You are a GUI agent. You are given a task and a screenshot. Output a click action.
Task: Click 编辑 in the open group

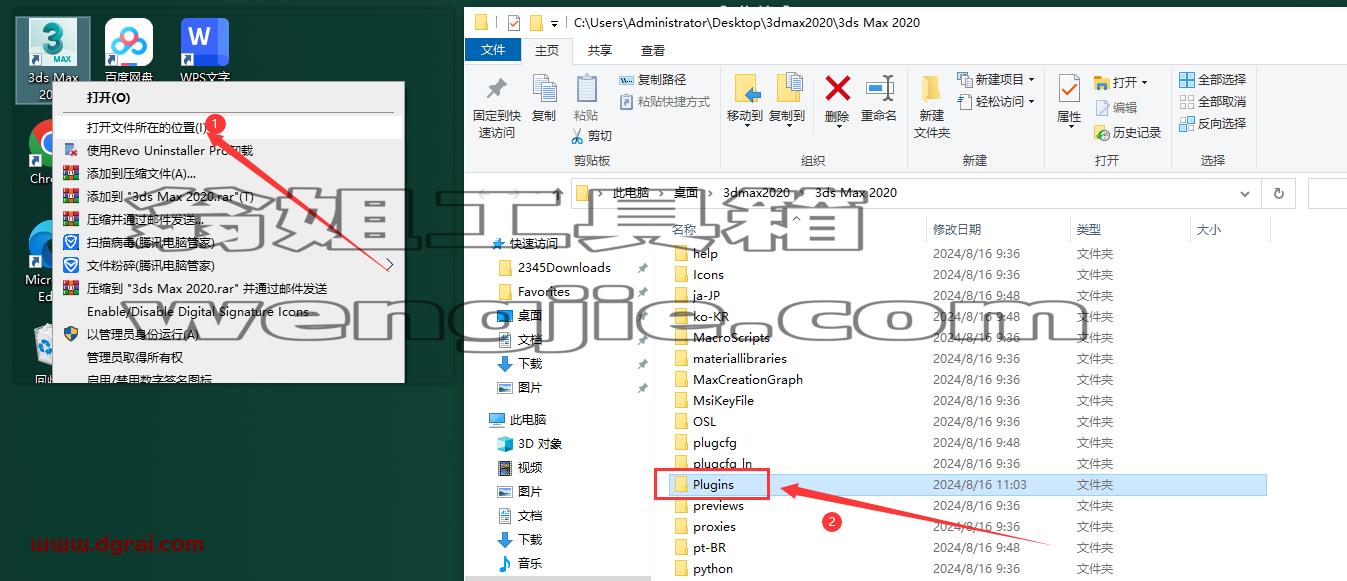pyautogui.click(x=1117, y=107)
